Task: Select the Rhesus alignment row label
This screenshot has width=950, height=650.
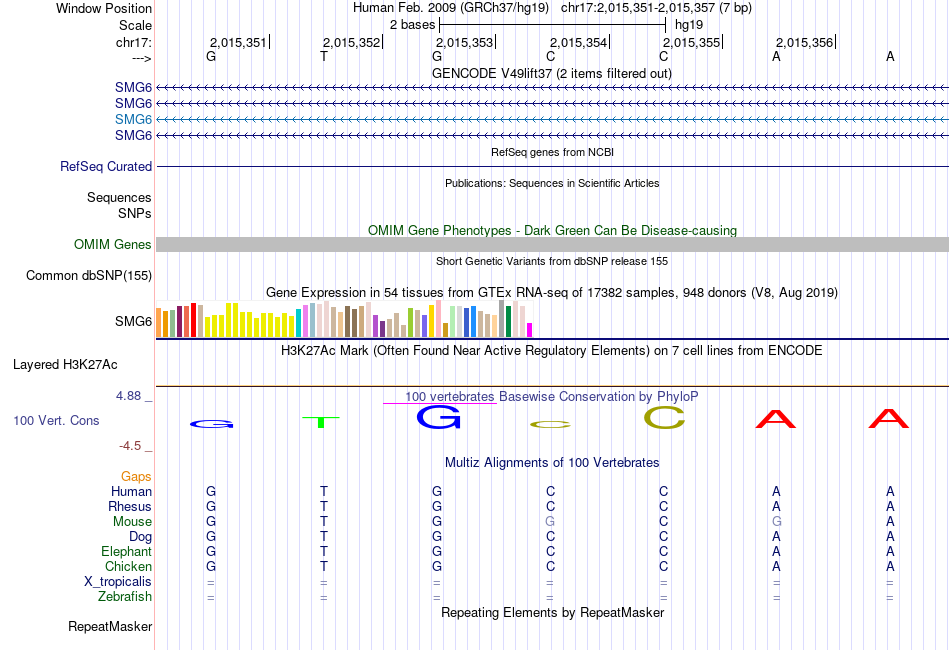Action: click(x=130, y=506)
